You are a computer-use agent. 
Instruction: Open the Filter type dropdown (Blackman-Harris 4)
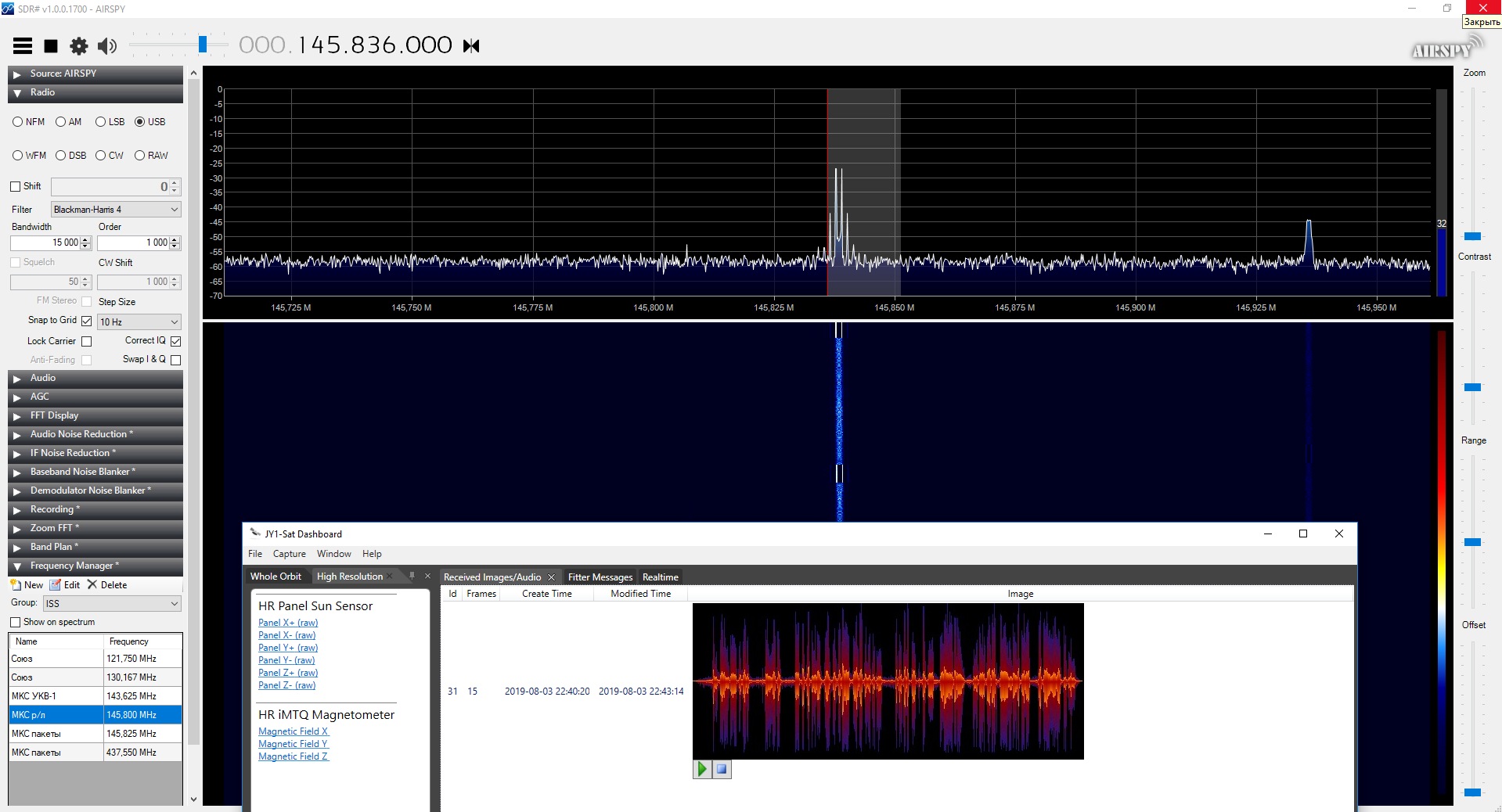(116, 210)
